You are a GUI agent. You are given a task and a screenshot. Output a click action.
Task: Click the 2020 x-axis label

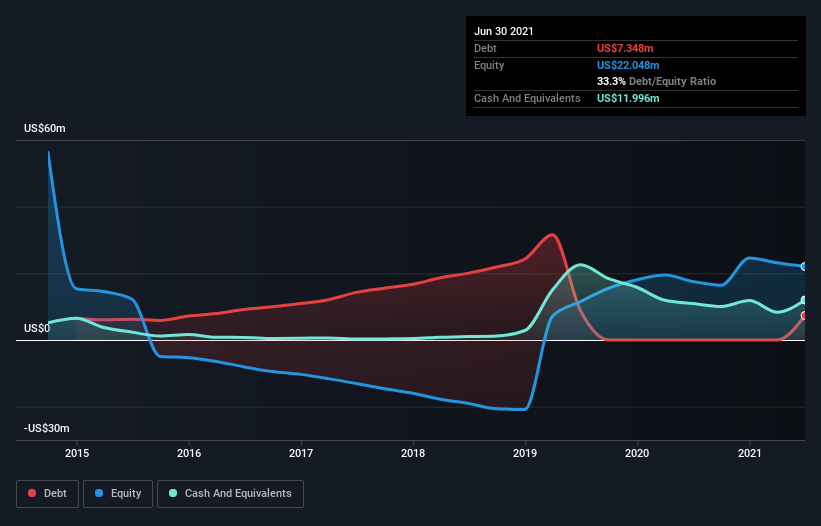[637, 453]
